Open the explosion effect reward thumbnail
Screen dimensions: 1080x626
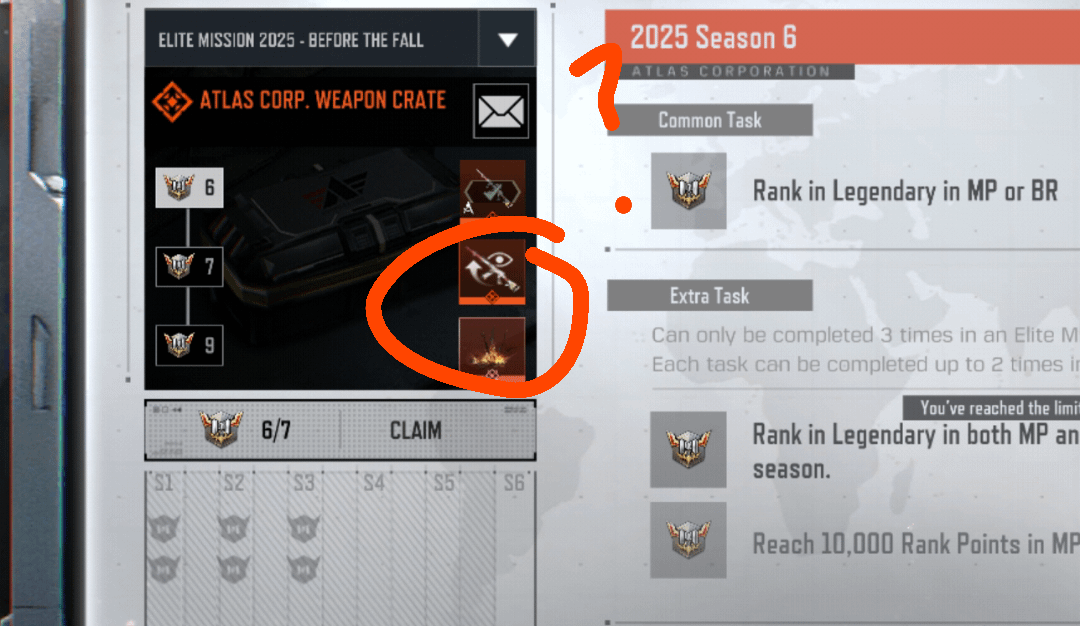(x=492, y=348)
